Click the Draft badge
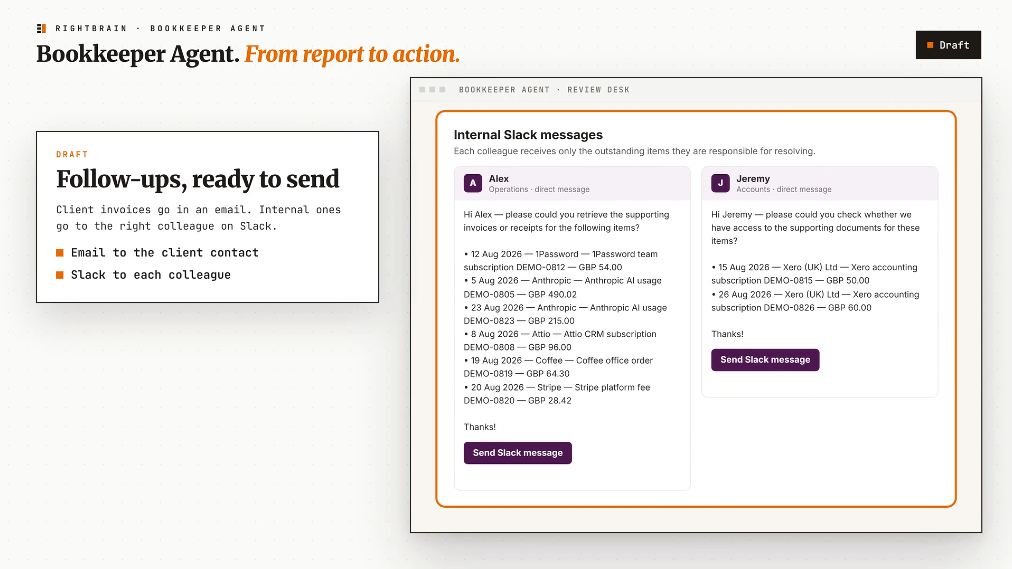This screenshot has height=569, width=1012. (x=948, y=45)
